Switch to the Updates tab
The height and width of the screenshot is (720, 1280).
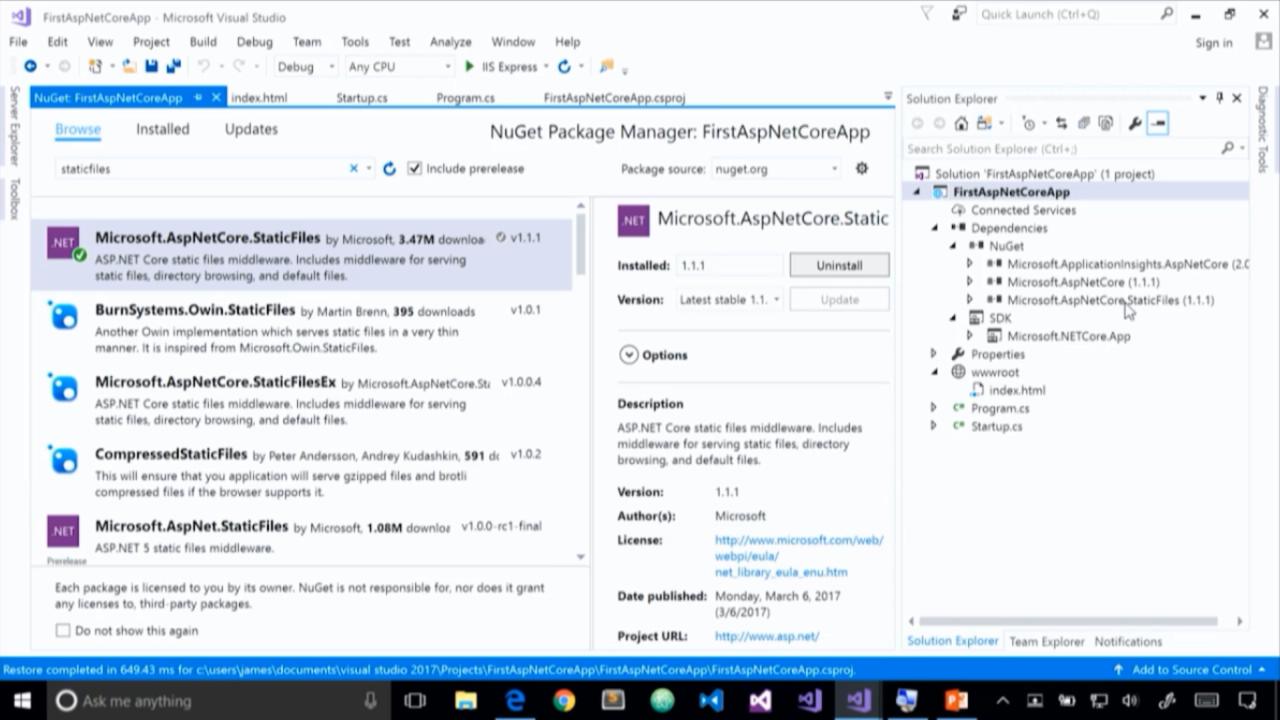251,129
